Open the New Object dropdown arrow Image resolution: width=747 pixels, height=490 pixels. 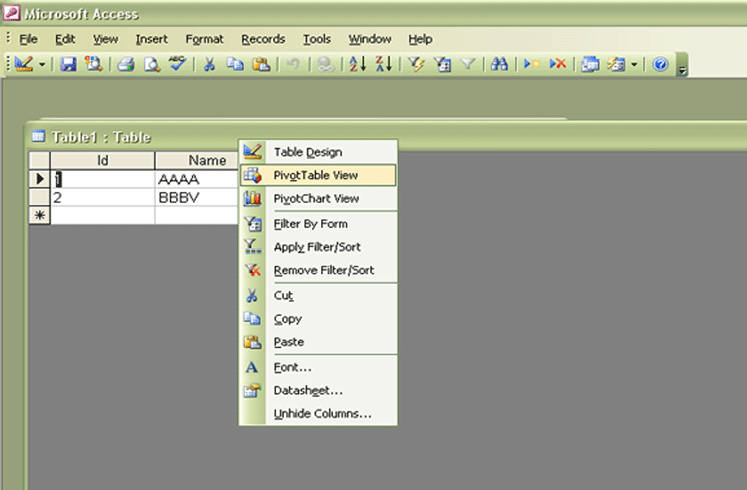[x=634, y=64]
